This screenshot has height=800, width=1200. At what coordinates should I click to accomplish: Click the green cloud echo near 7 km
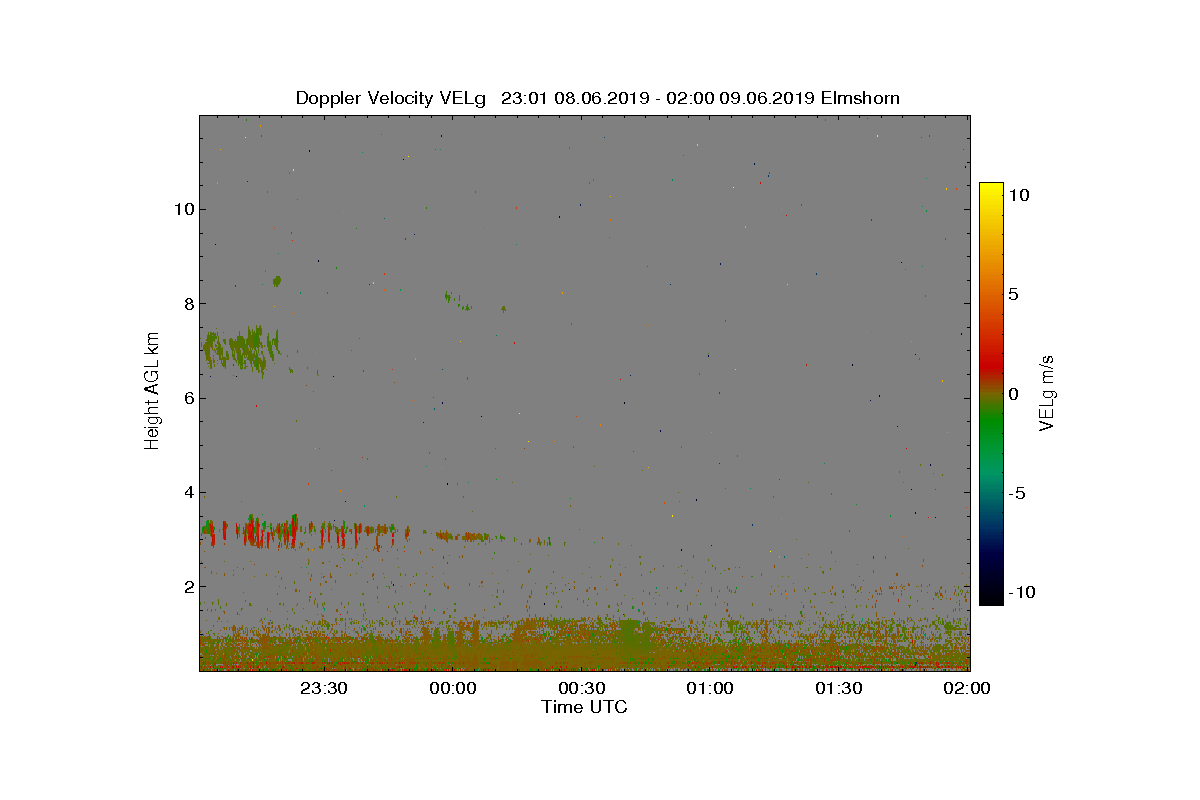(241, 349)
